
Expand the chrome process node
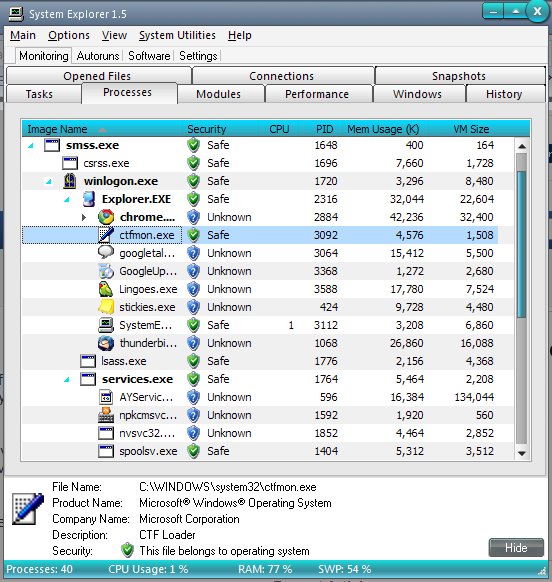[84, 217]
